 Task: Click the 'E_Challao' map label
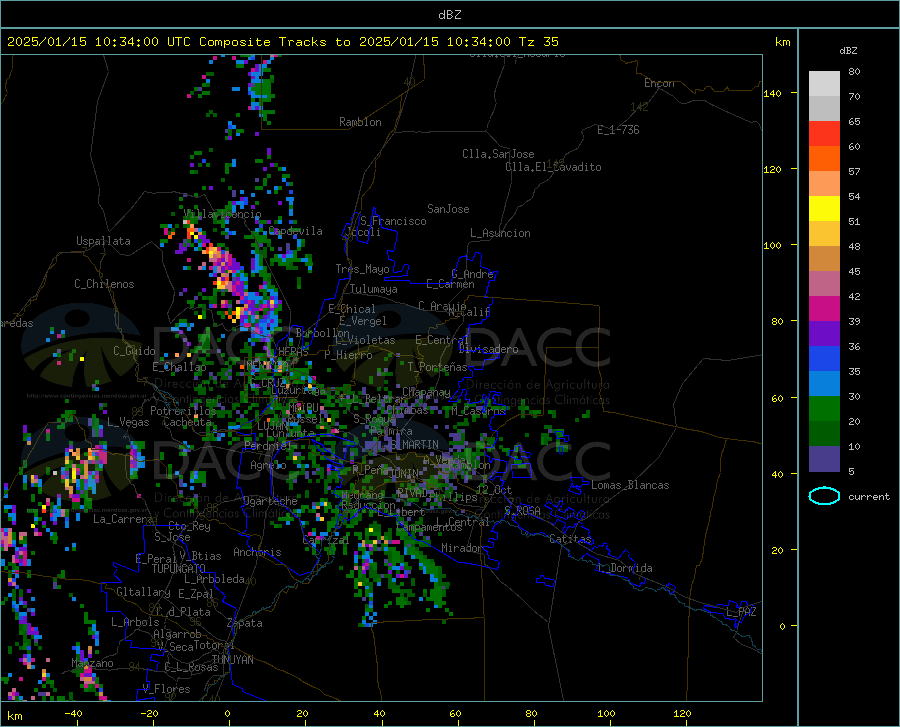[179, 367]
